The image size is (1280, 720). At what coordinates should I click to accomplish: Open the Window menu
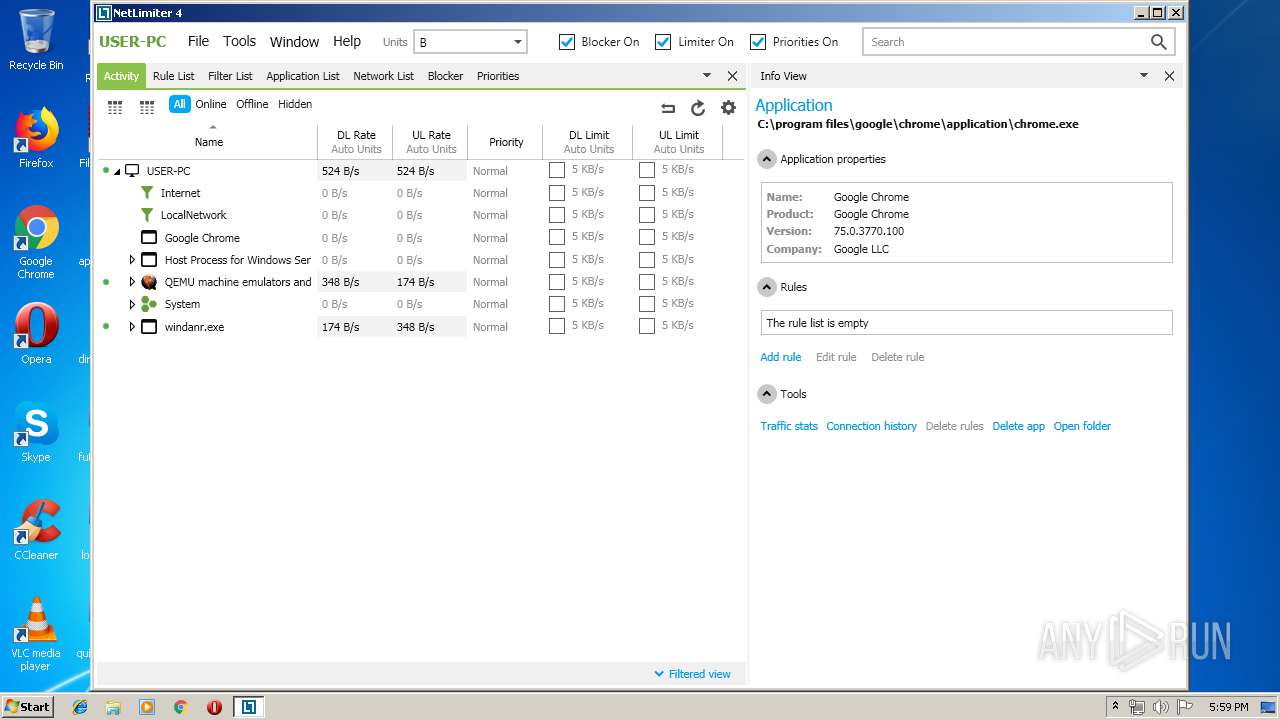tap(294, 42)
